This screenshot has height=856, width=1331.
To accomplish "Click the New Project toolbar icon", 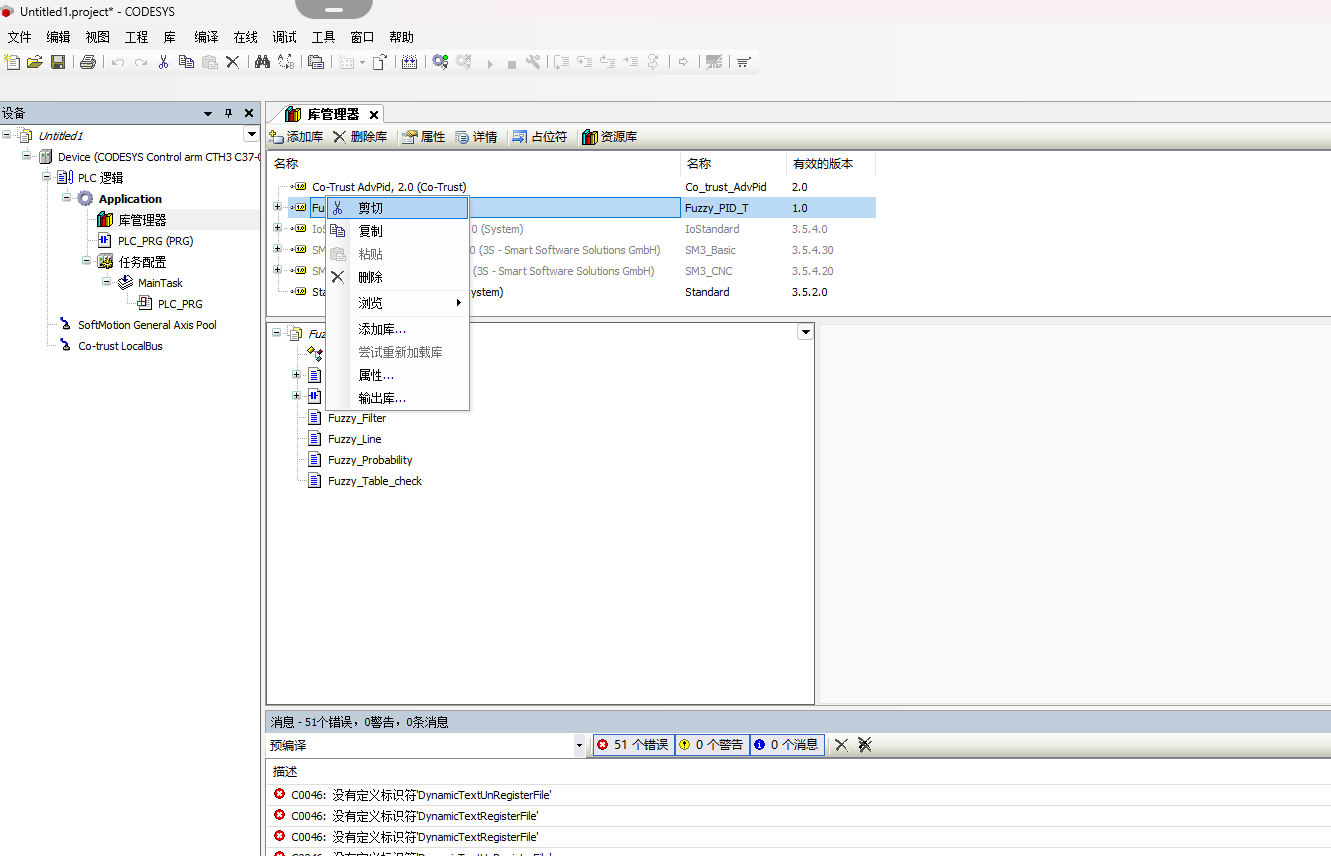I will click(12, 62).
